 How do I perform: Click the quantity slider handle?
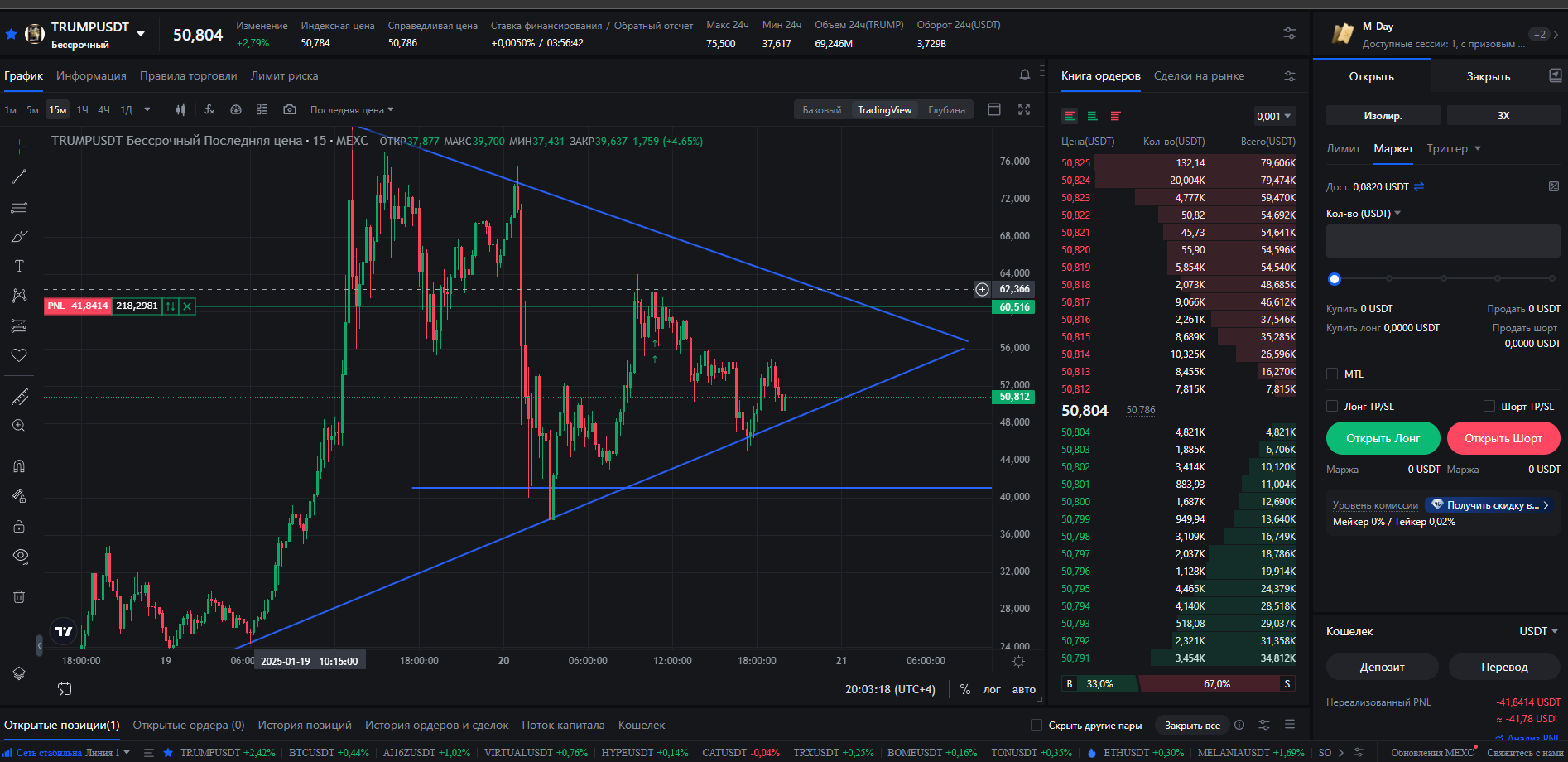[x=1334, y=279]
